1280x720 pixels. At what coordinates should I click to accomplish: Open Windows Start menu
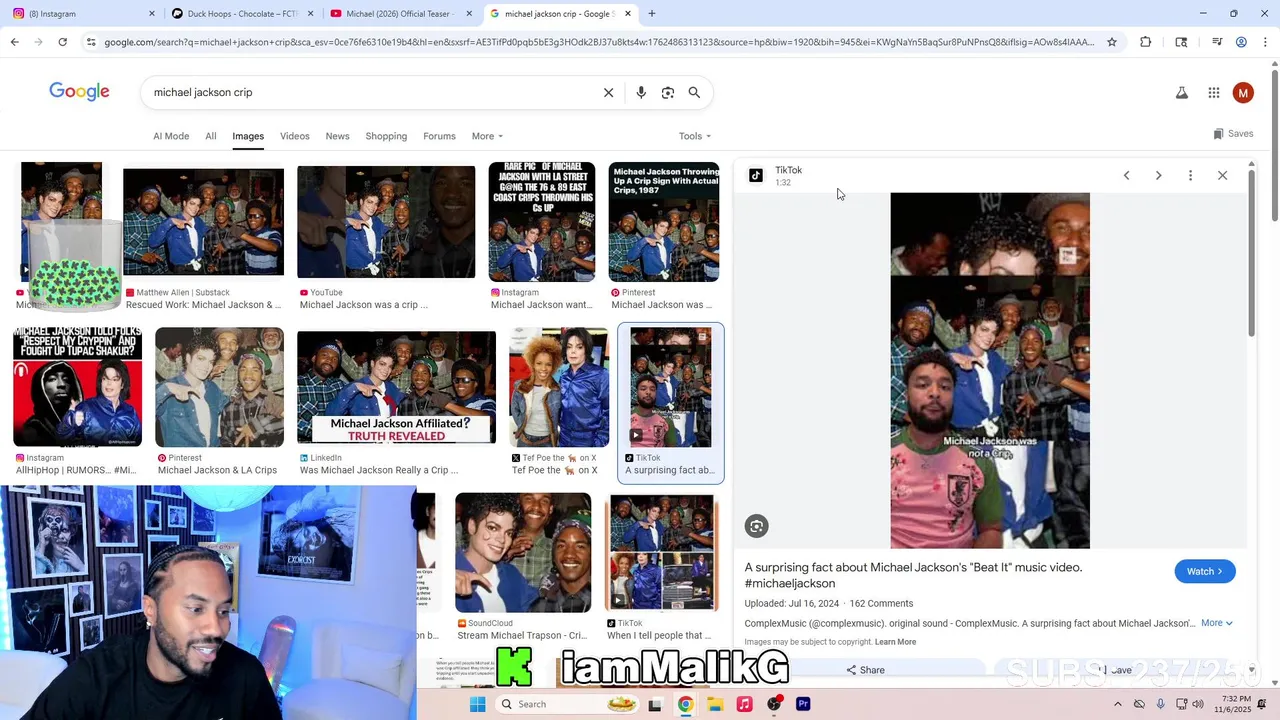(477, 704)
